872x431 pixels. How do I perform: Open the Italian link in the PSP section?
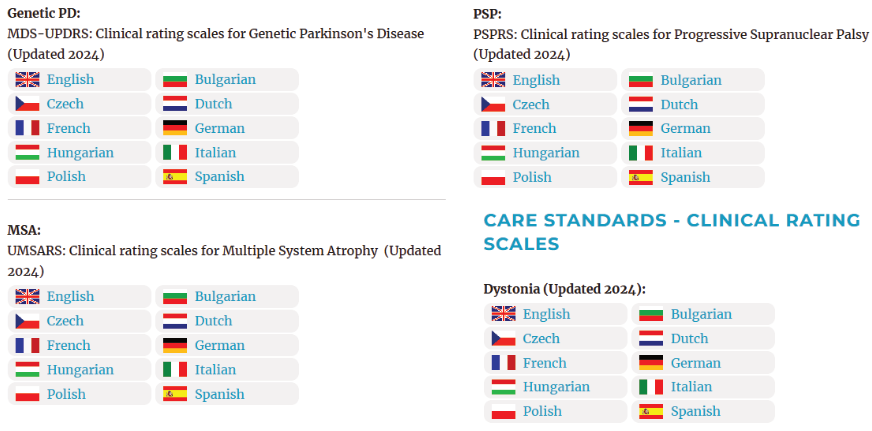click(x=681, y=153)
